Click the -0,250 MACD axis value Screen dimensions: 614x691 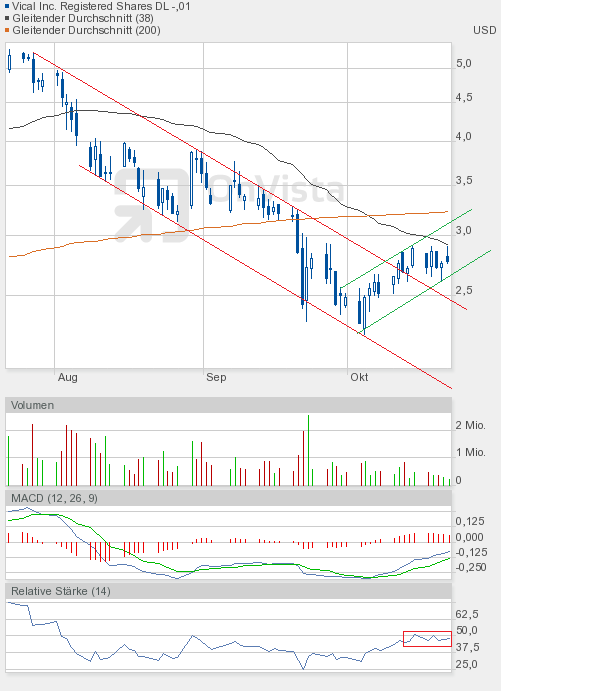471,567
